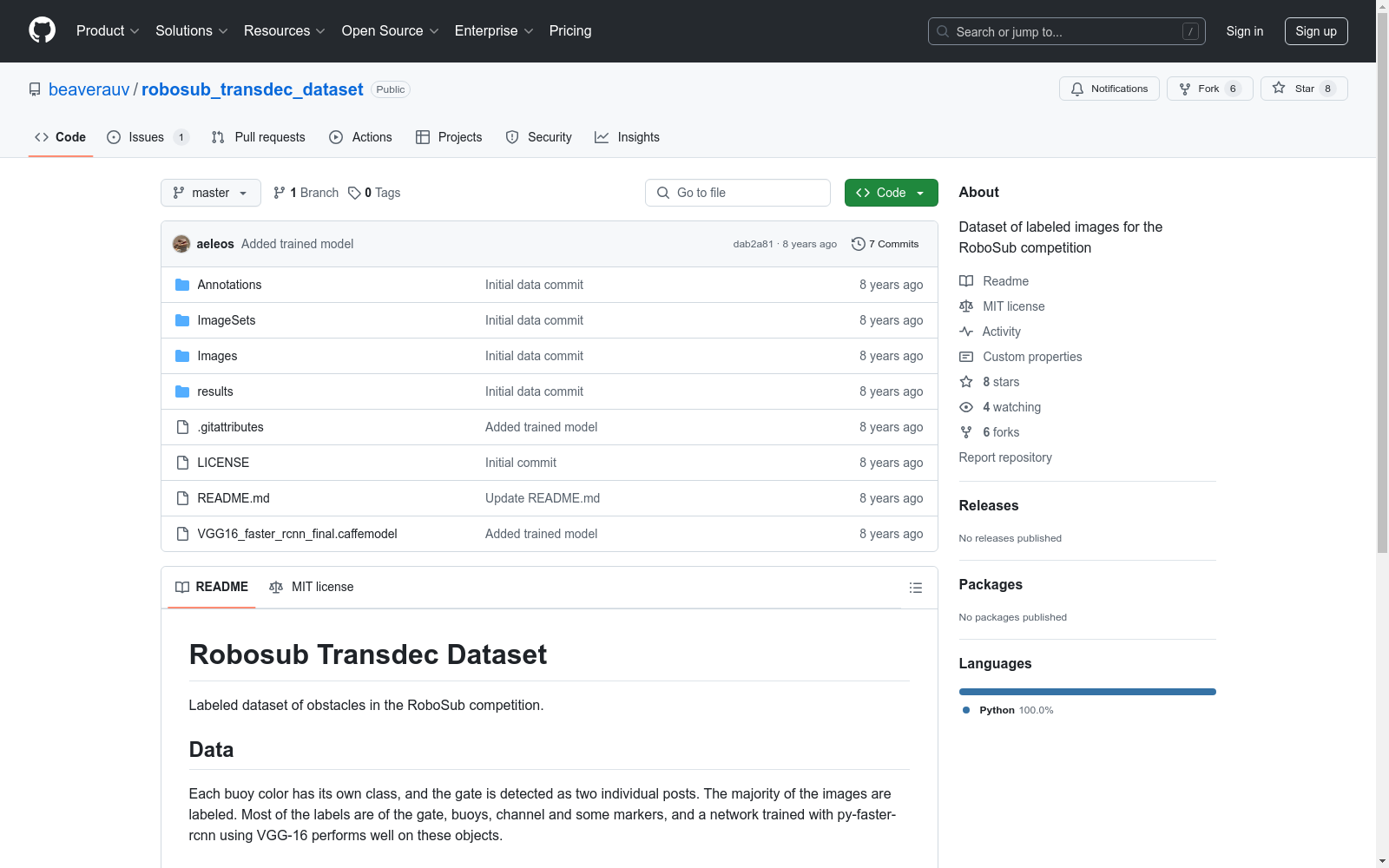This screenshot has height=868, width=1389.
Task: Click the VGG16 caffemodel file icon
Action: click(x=182, y=534)
